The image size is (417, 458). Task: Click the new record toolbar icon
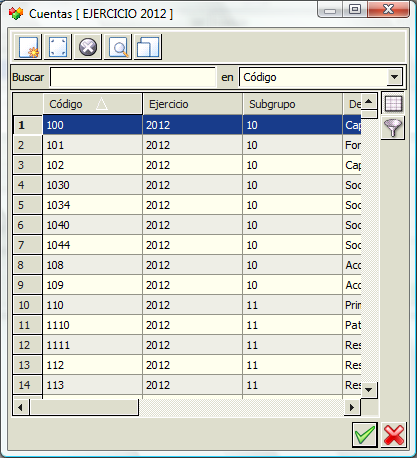(x=28, y=47)
